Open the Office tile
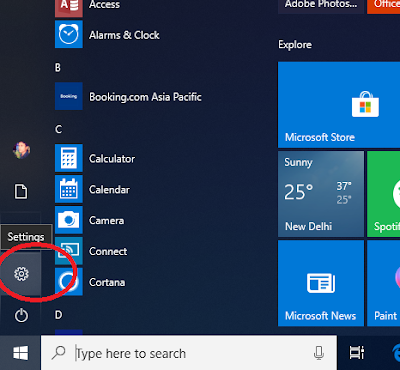The image size is (400, 370). tap(384, 7)
